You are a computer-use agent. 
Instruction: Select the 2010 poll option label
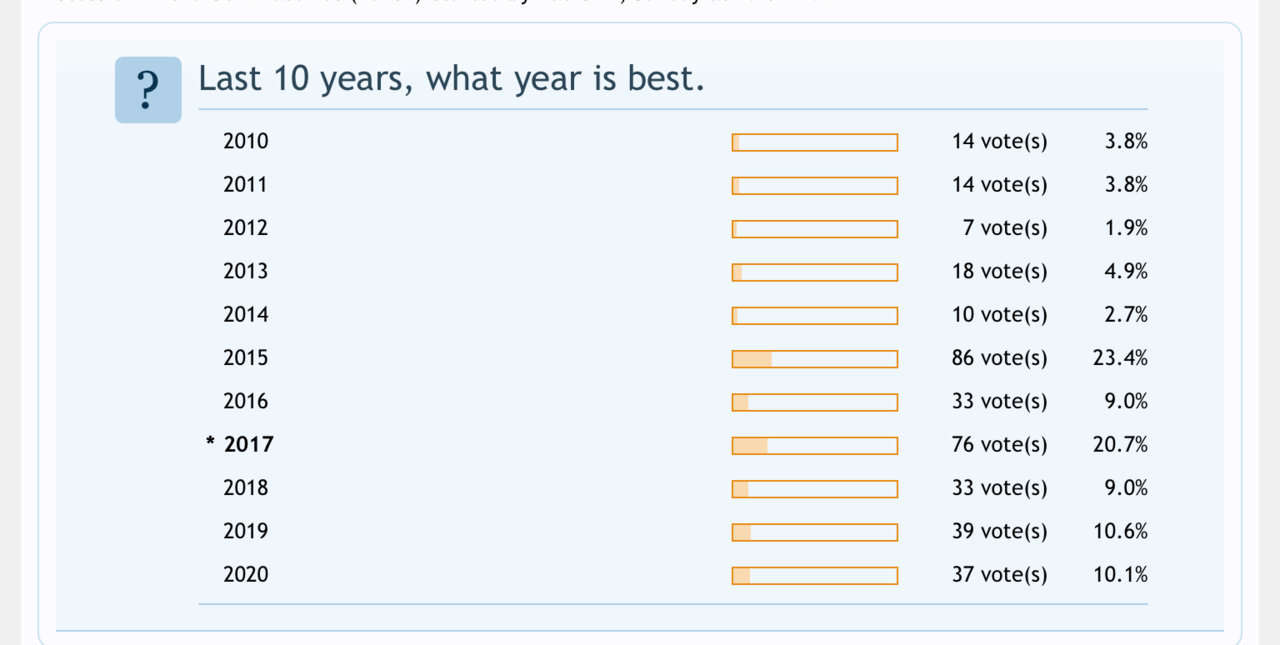(x=246, y=141)
